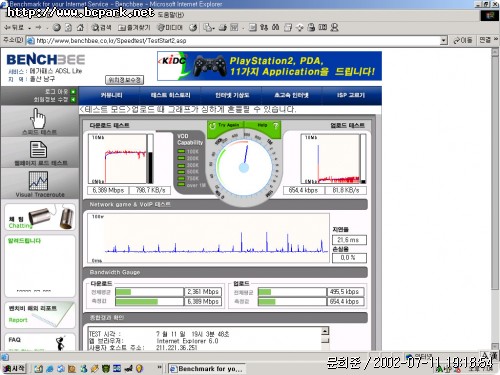The width and height of the screenshot is (500, 375).
Task: Open the web page load test icon
Action: click(x=38, y=149)
